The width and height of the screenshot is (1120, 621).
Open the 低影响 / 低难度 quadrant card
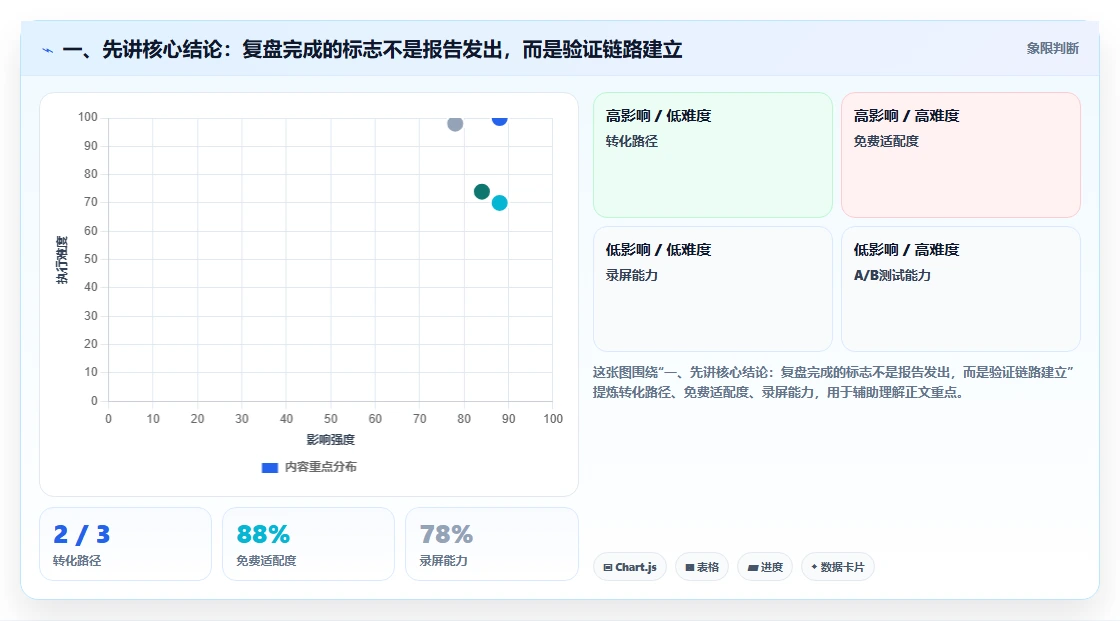tap(713, 289)
